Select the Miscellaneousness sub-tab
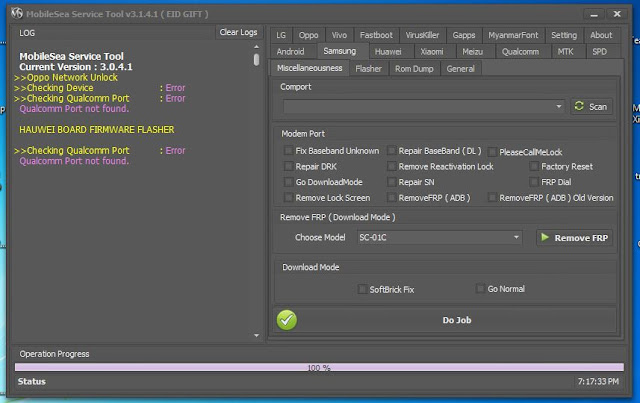This screenshot has width=640, height=403. click(309, 68)
